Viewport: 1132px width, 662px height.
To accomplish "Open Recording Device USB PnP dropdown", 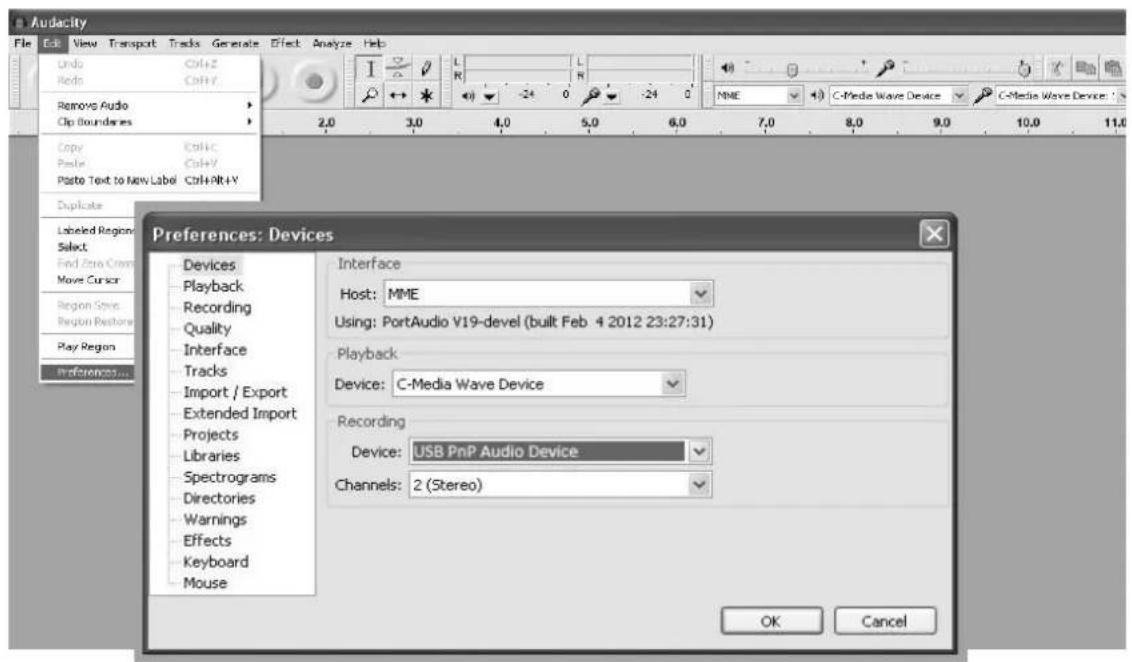I will point(560,452).
